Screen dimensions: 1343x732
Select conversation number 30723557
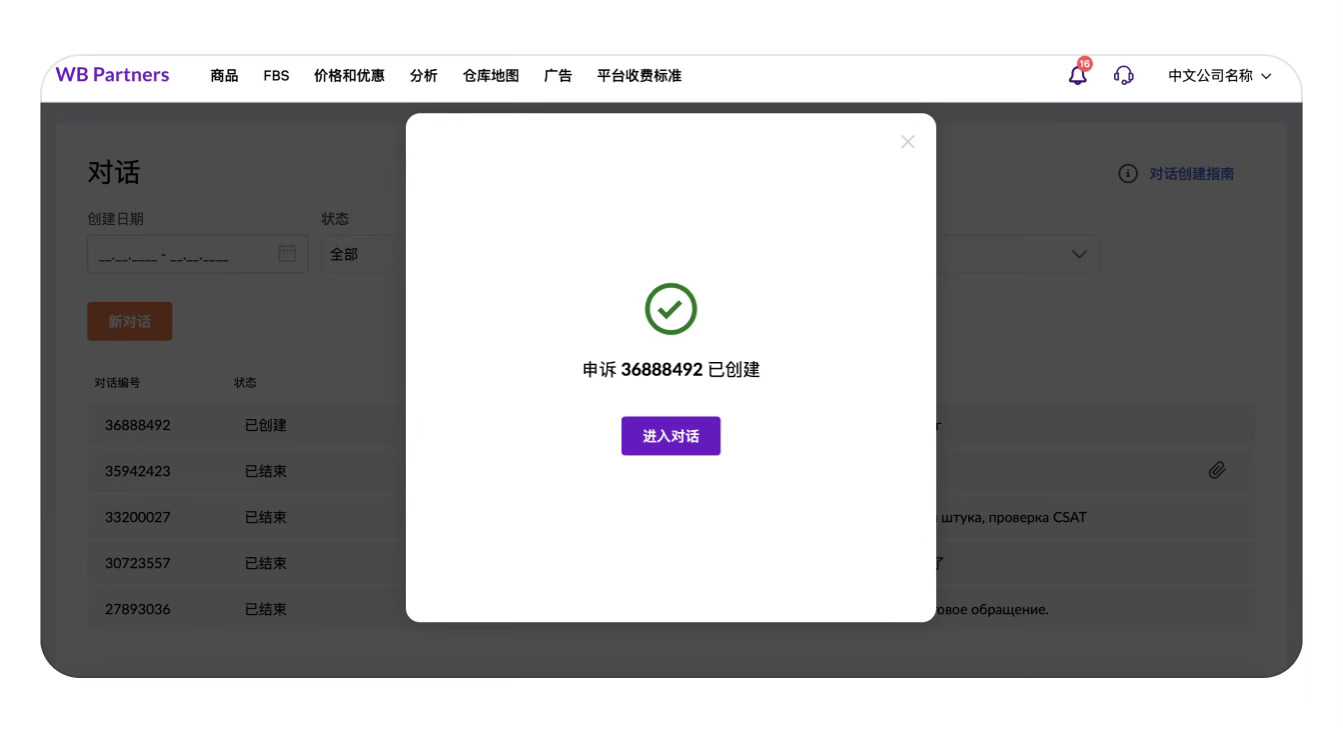138,563
